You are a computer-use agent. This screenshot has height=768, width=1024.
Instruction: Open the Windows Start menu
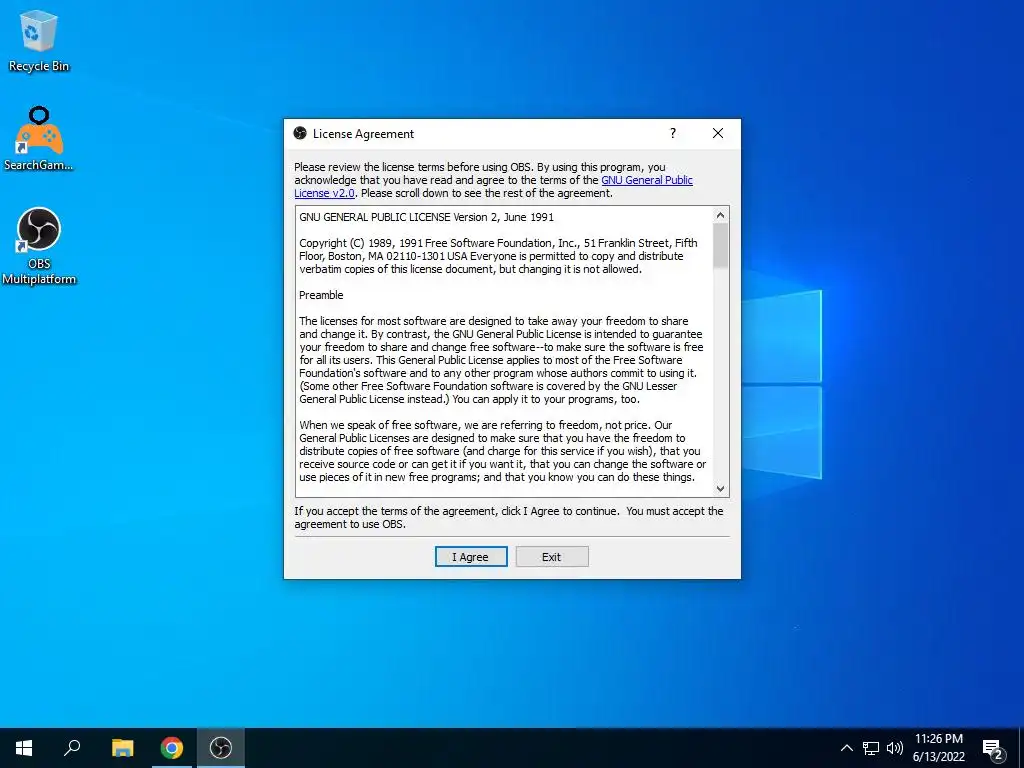coord(24,748)
